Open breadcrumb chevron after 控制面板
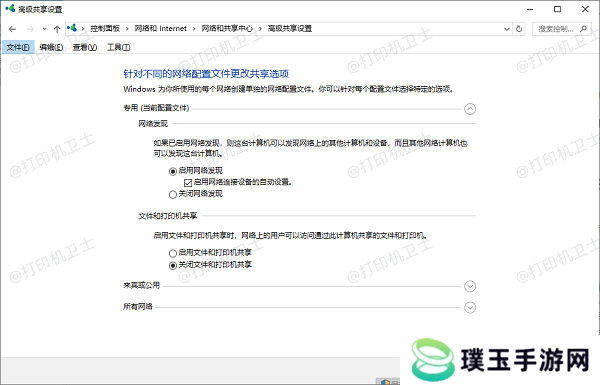The height and width of the screenshot is (385, 600). point(127,29)
